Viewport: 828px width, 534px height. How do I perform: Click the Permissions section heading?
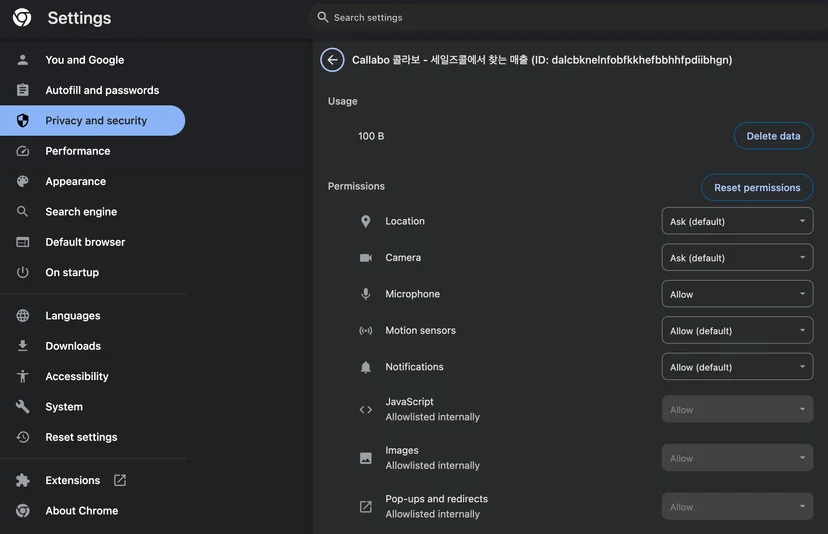[356, 186]
